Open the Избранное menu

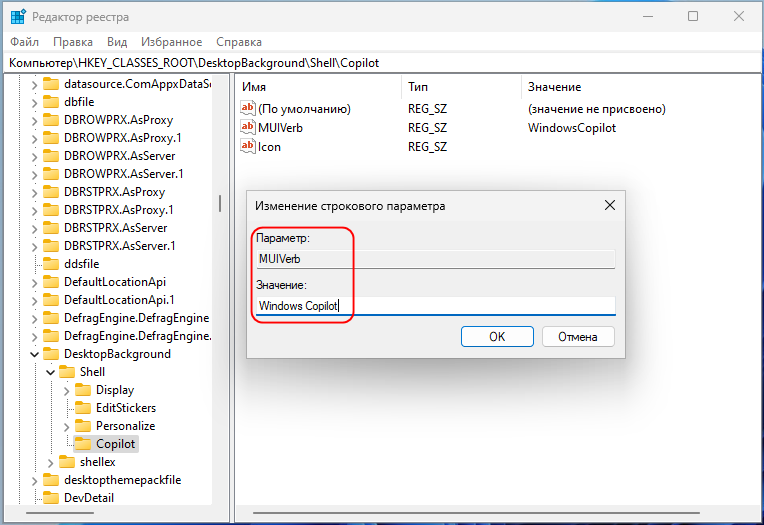(x=172, y=42)
